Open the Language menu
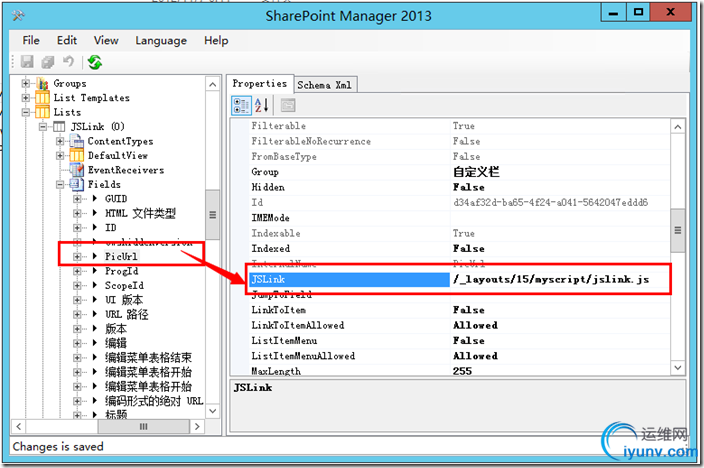 [161, 40]
